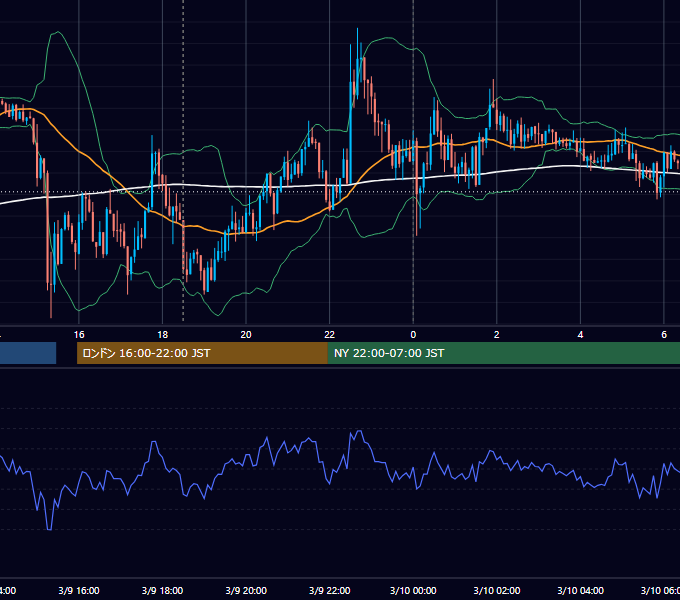Image resolution: width=680 pixels, height=600 pixels.
Task: Click hour label '18' on price chart axis
Action: click(162, 335)
